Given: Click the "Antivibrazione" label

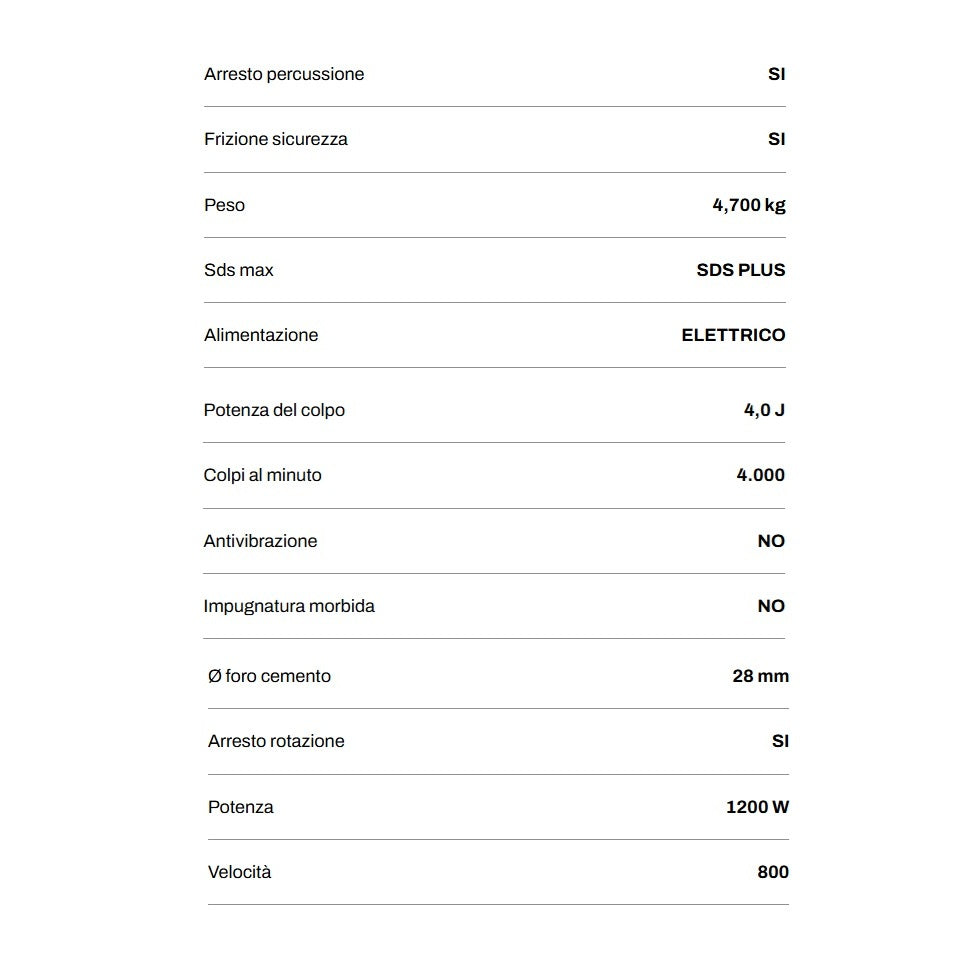Looking at the screenshot, I should coord(260,541).
